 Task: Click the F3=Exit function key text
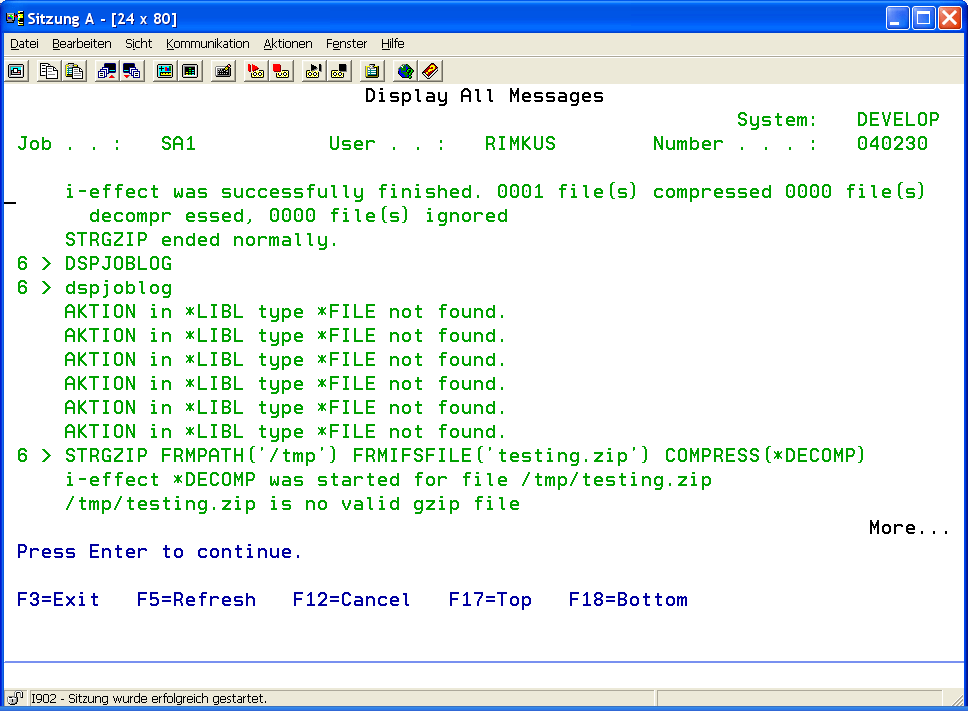coord(58,600)
